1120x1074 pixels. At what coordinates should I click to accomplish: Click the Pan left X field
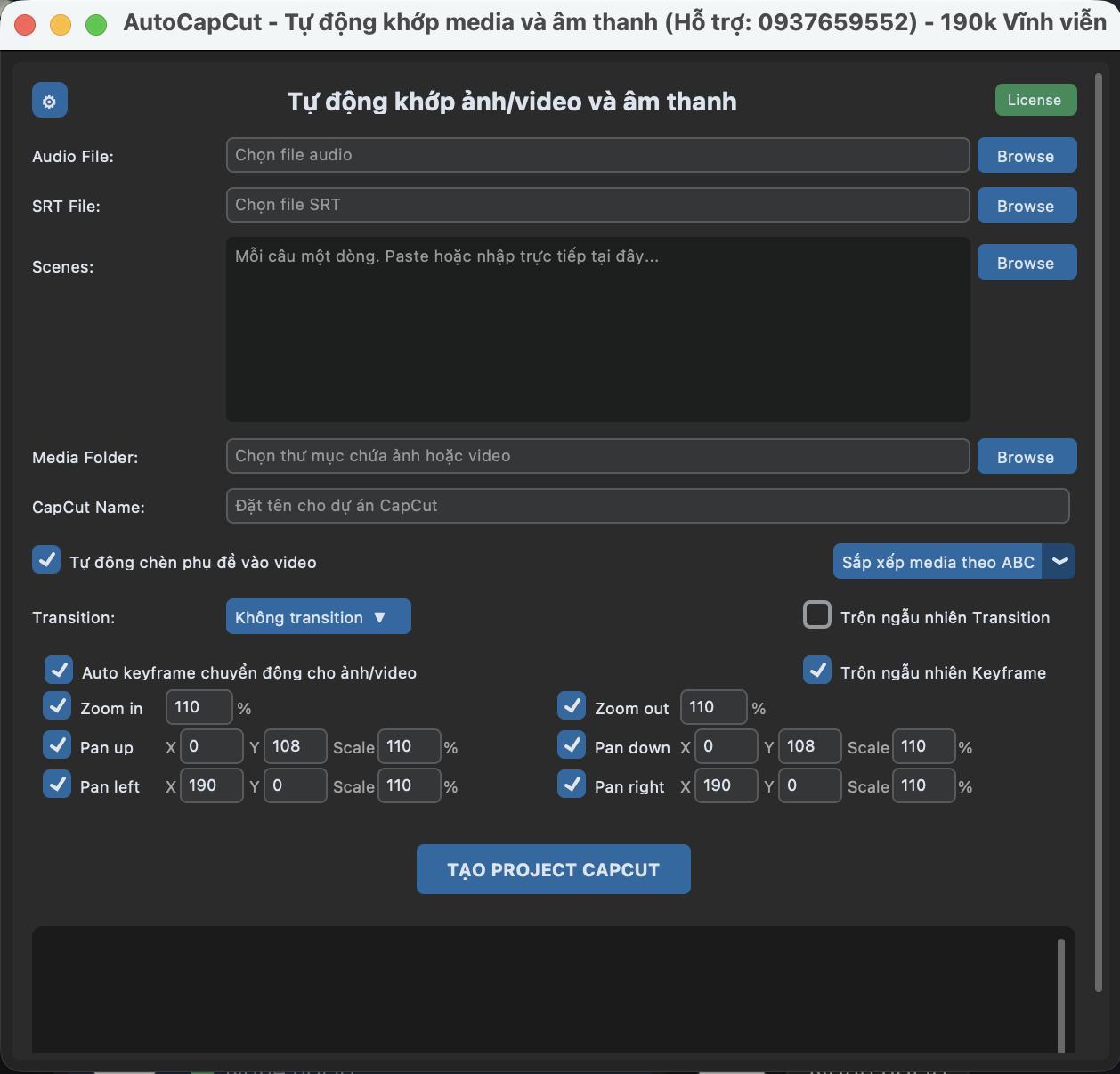212,785
